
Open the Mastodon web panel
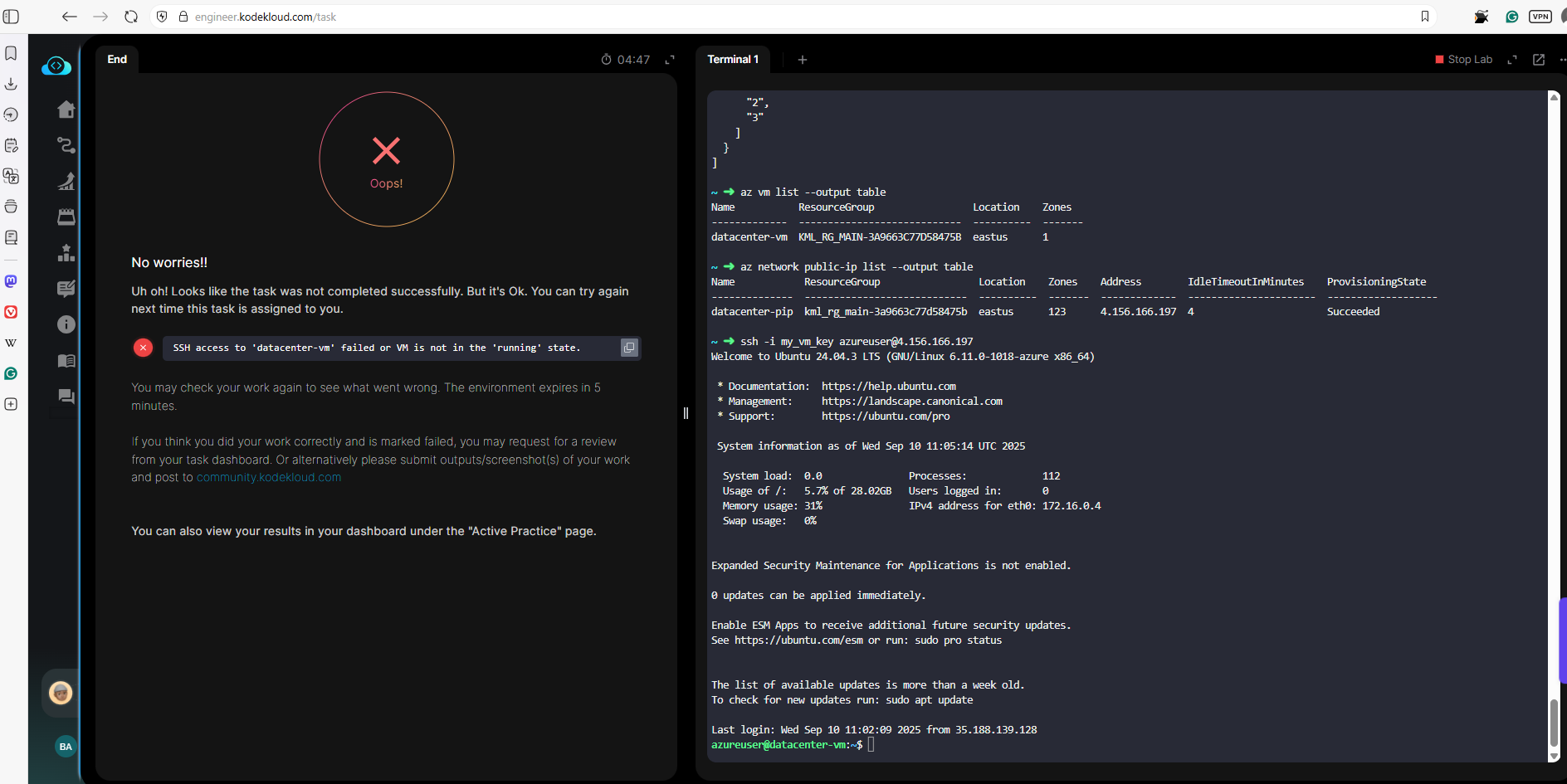tap(11, 281)
